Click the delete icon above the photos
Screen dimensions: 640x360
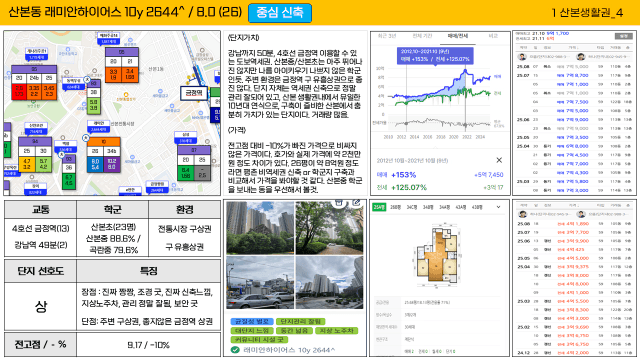(x=338, y=202)
